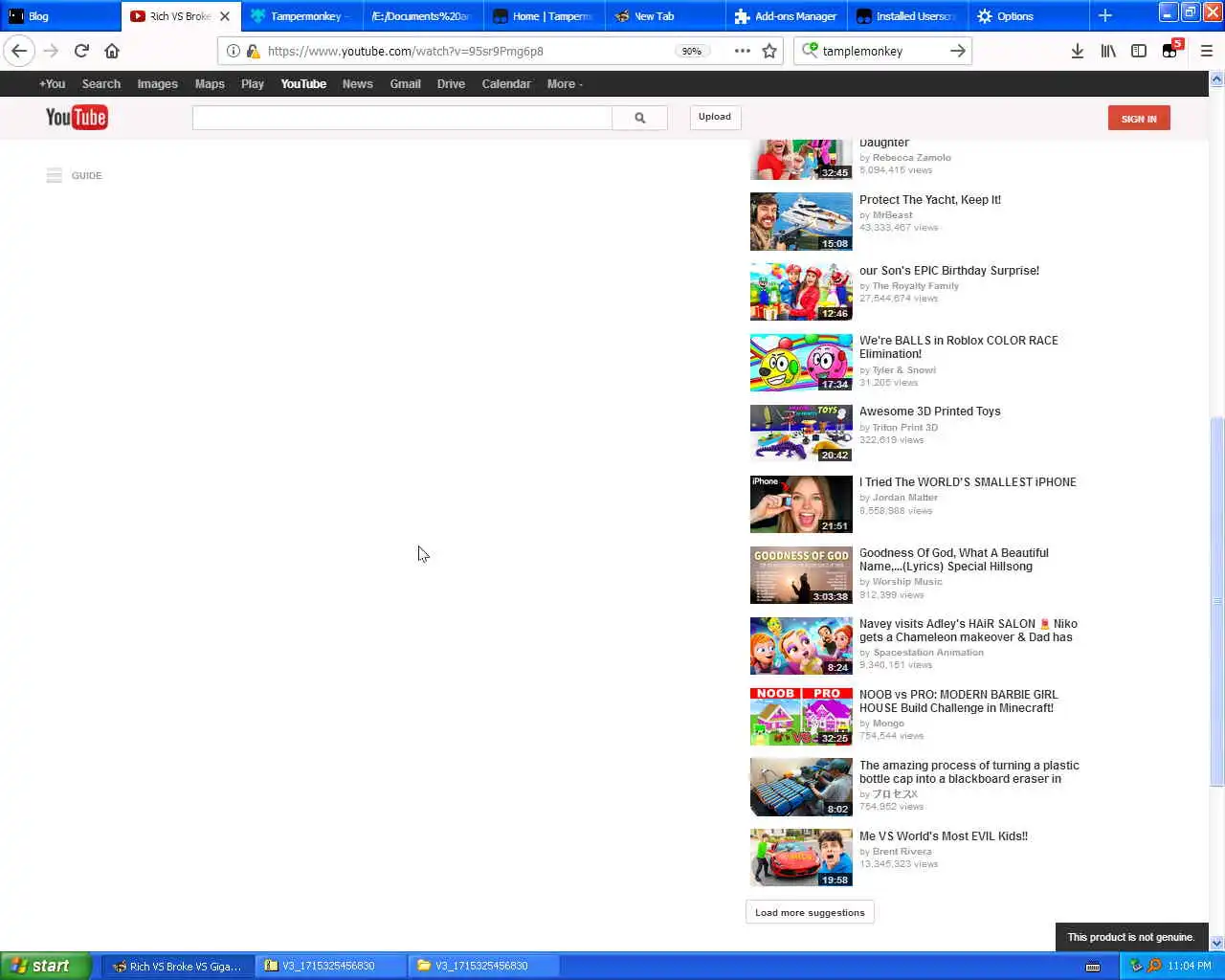
Task: Bookmark this page with the star
Action: tap(769, 51)
